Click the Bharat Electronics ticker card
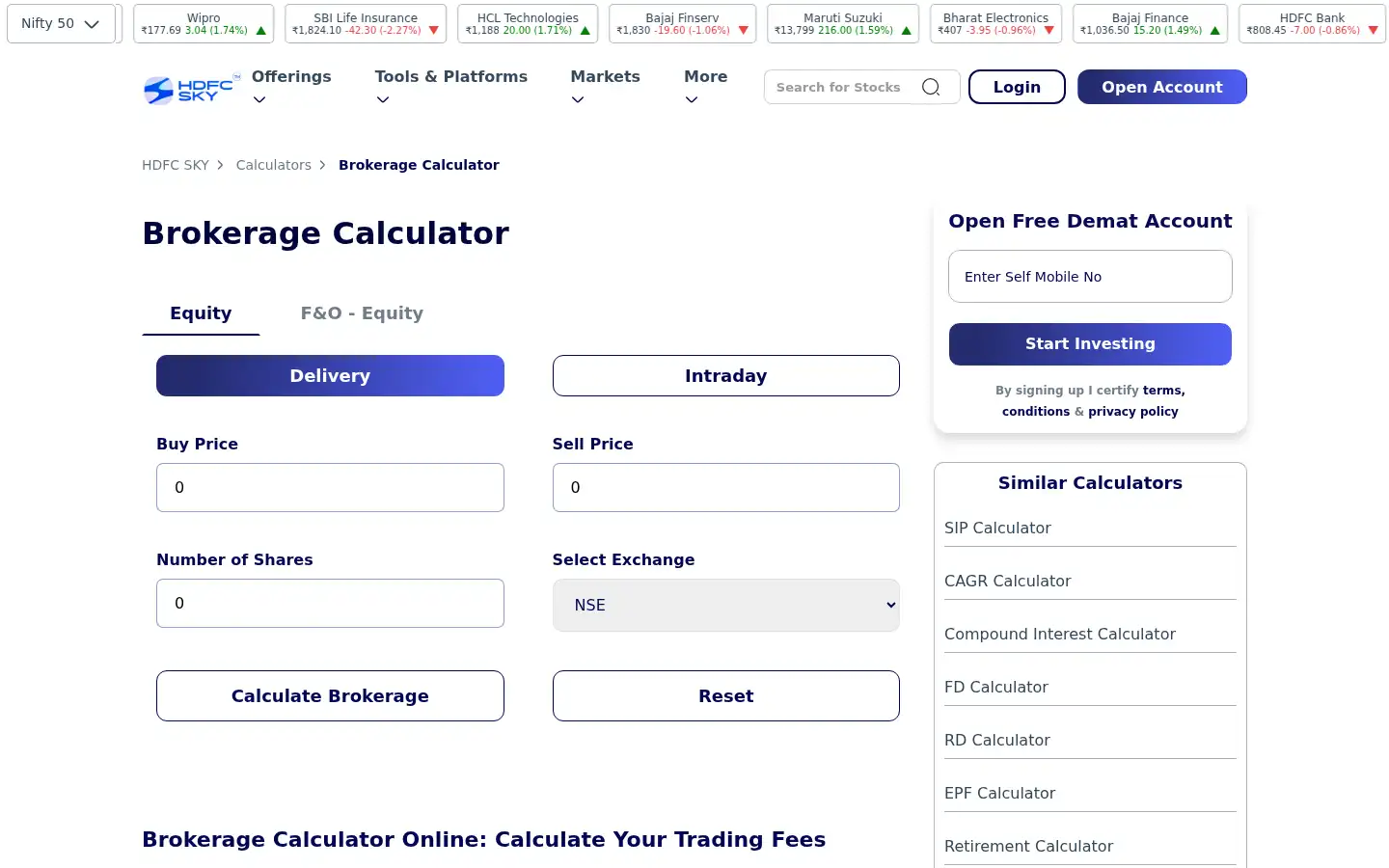This screenshot has height=868, width=1389. [995, 23]
